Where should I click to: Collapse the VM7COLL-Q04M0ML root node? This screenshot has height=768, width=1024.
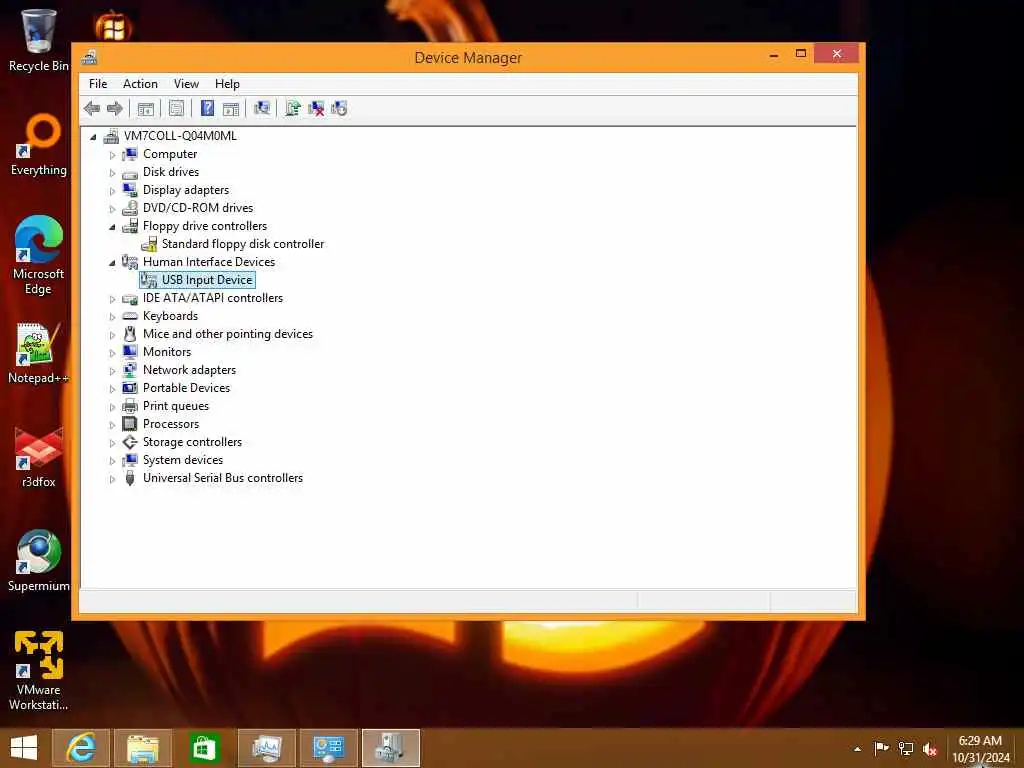[93, 136]
